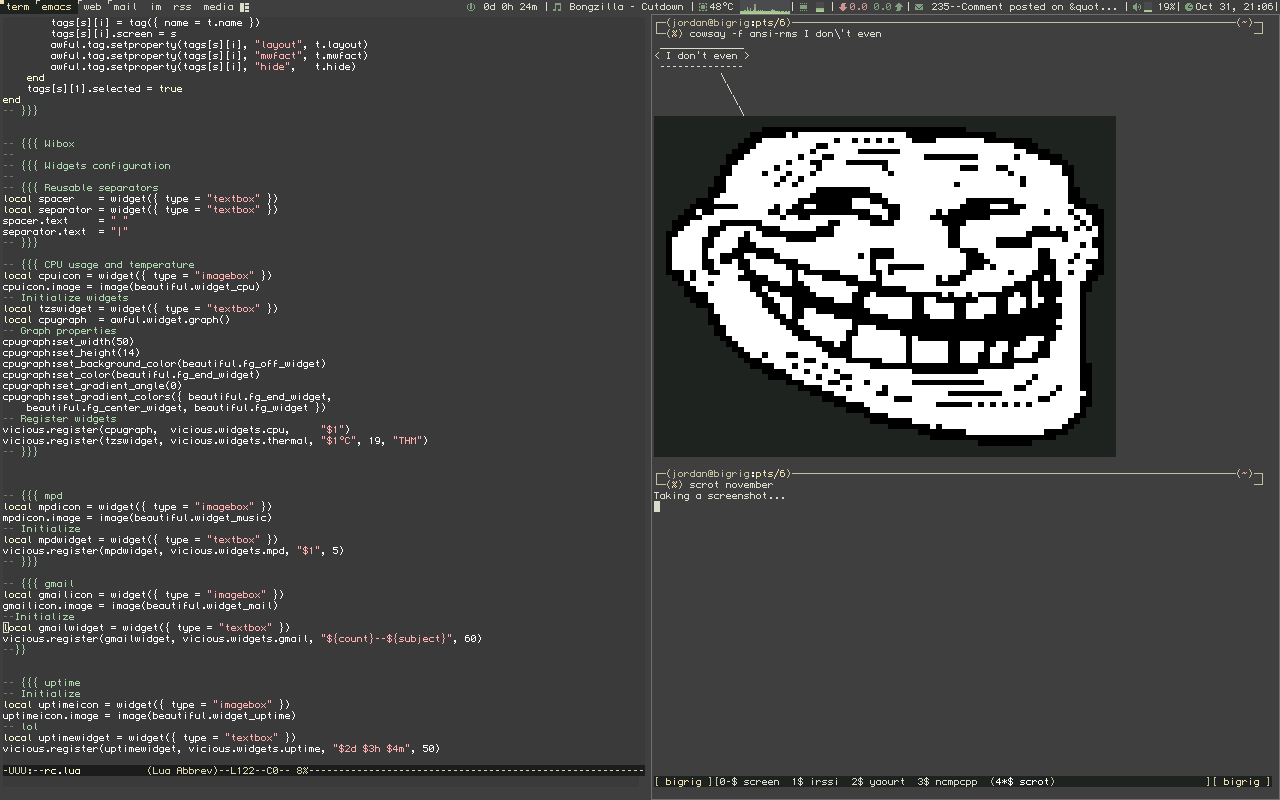
Task: Click the cpugraph:set_height(14) line
Action: tap(71, 353)
